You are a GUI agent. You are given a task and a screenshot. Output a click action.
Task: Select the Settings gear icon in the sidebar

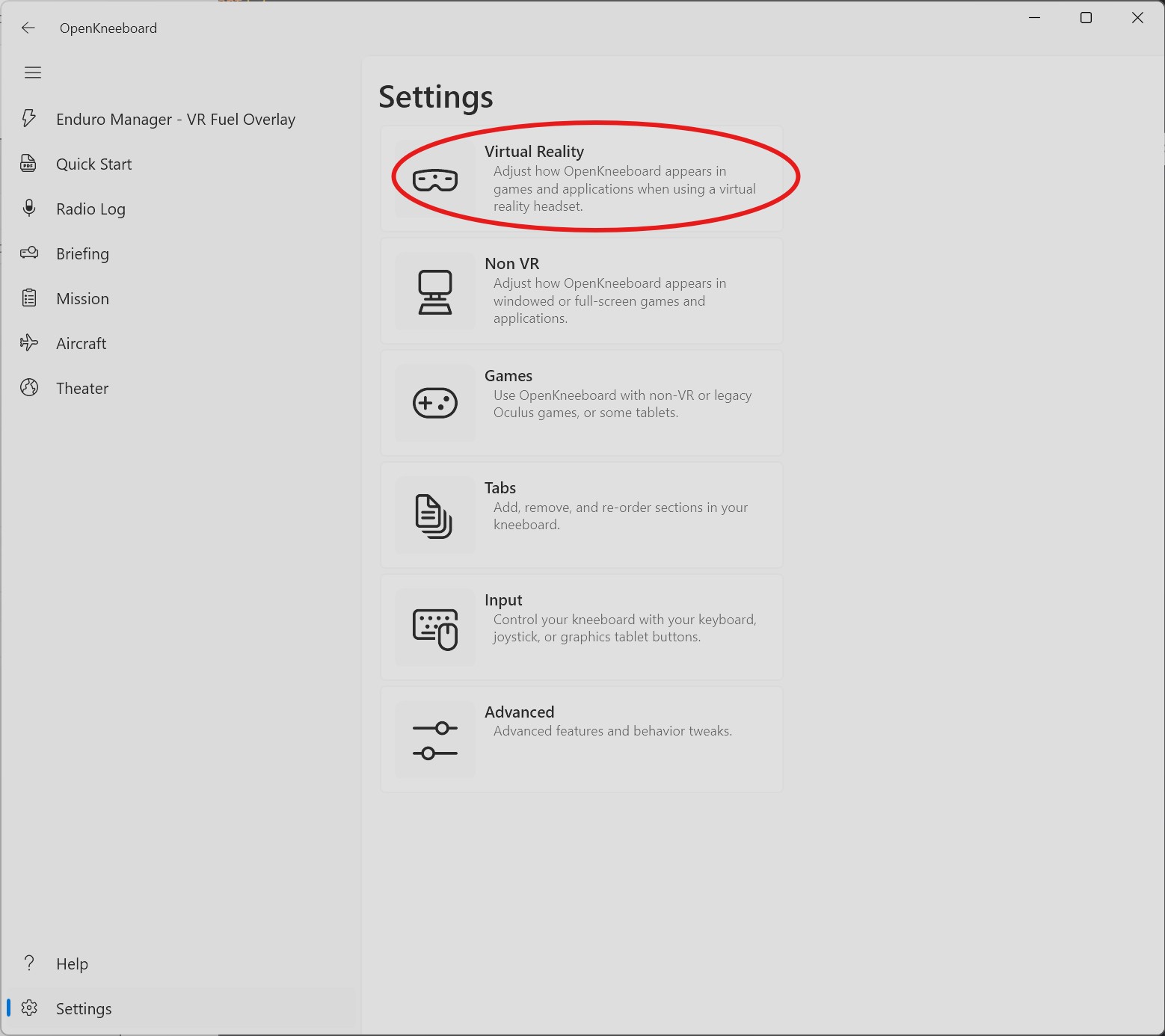click(x=29, y=1008)
